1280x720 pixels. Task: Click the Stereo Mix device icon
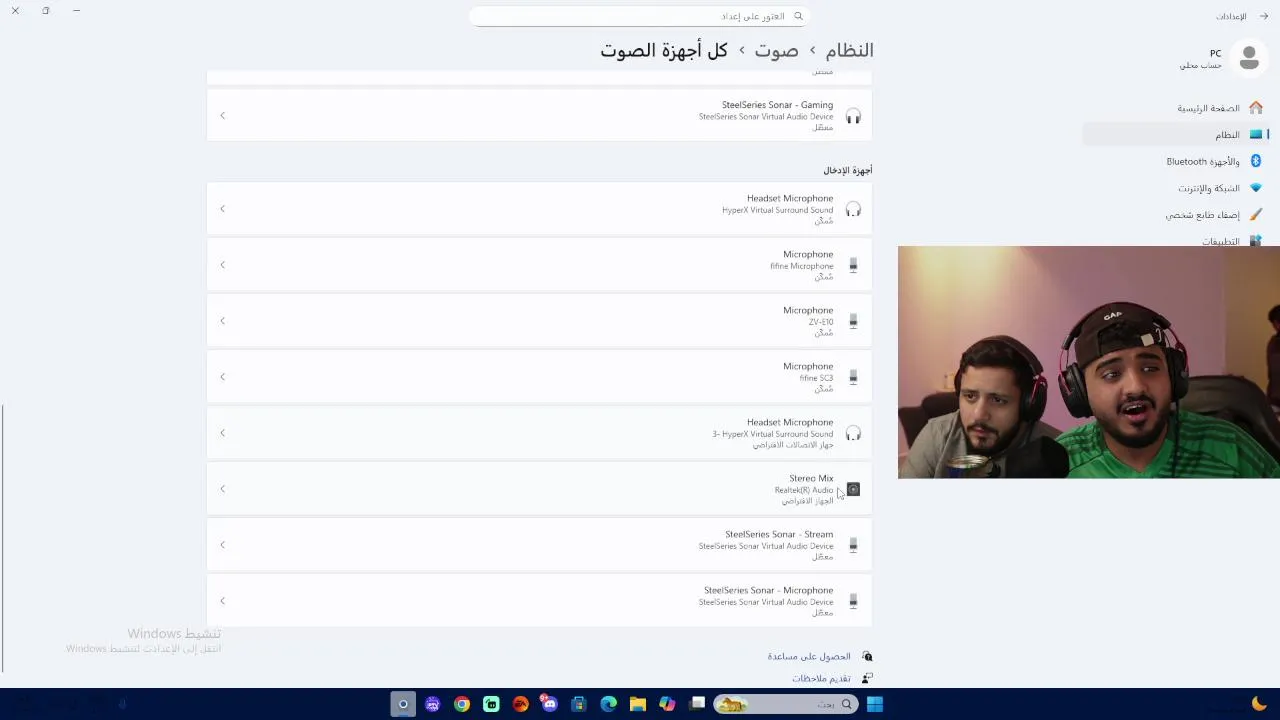[853, 489]
